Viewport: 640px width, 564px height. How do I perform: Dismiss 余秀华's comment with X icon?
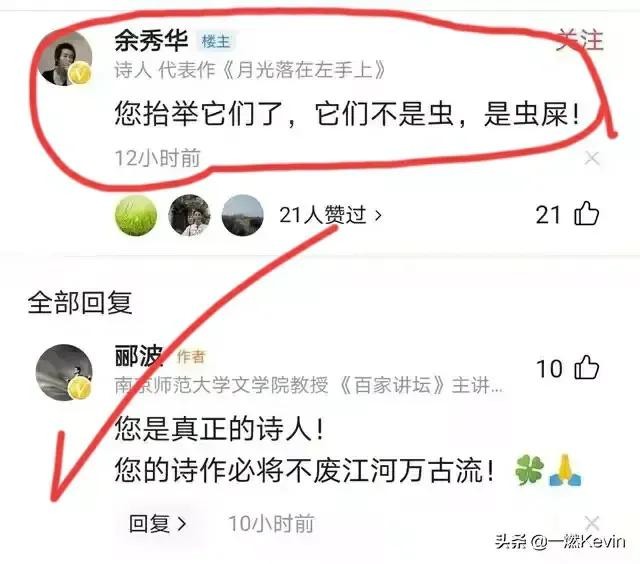coord(592,158)
